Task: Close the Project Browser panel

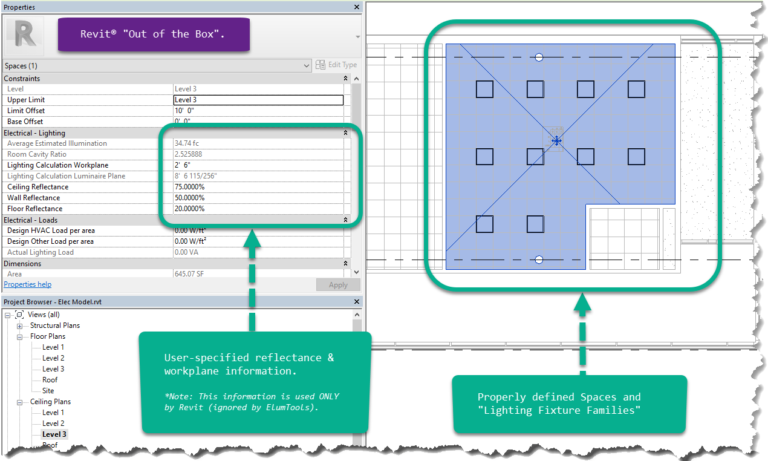Action: (357, 302)
